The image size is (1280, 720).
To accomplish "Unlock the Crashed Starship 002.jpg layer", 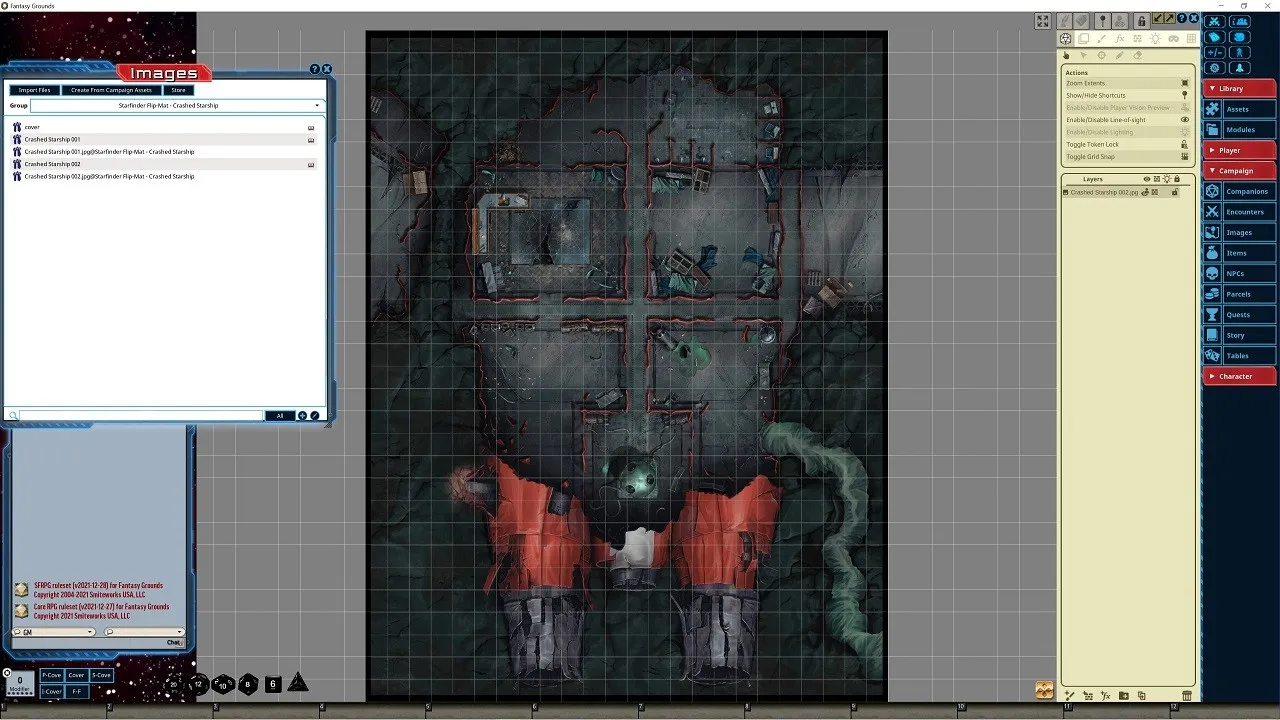I will click(x=1175, y=192).
